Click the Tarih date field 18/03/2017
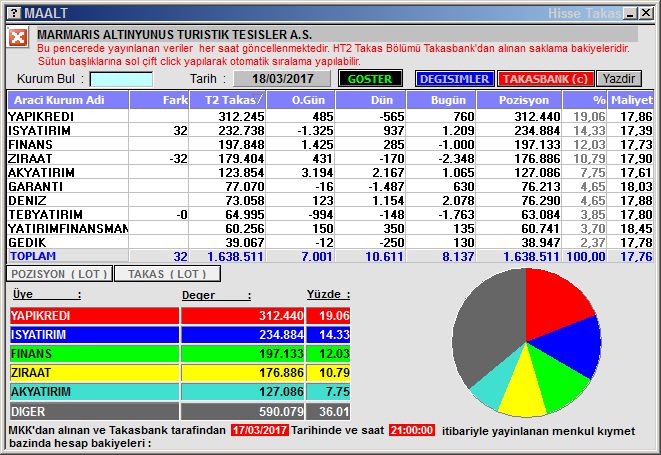 click(x=282, y=79)
